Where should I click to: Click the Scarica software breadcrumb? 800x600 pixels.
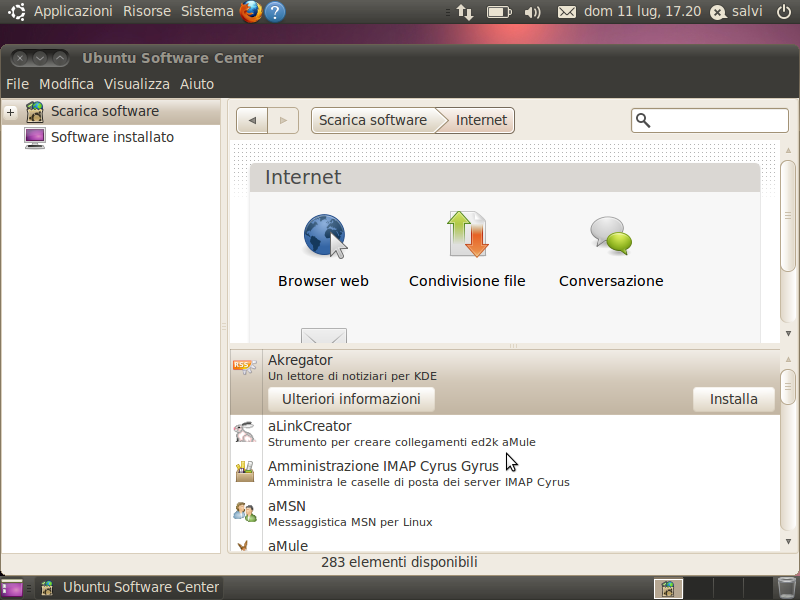[373, 120]
